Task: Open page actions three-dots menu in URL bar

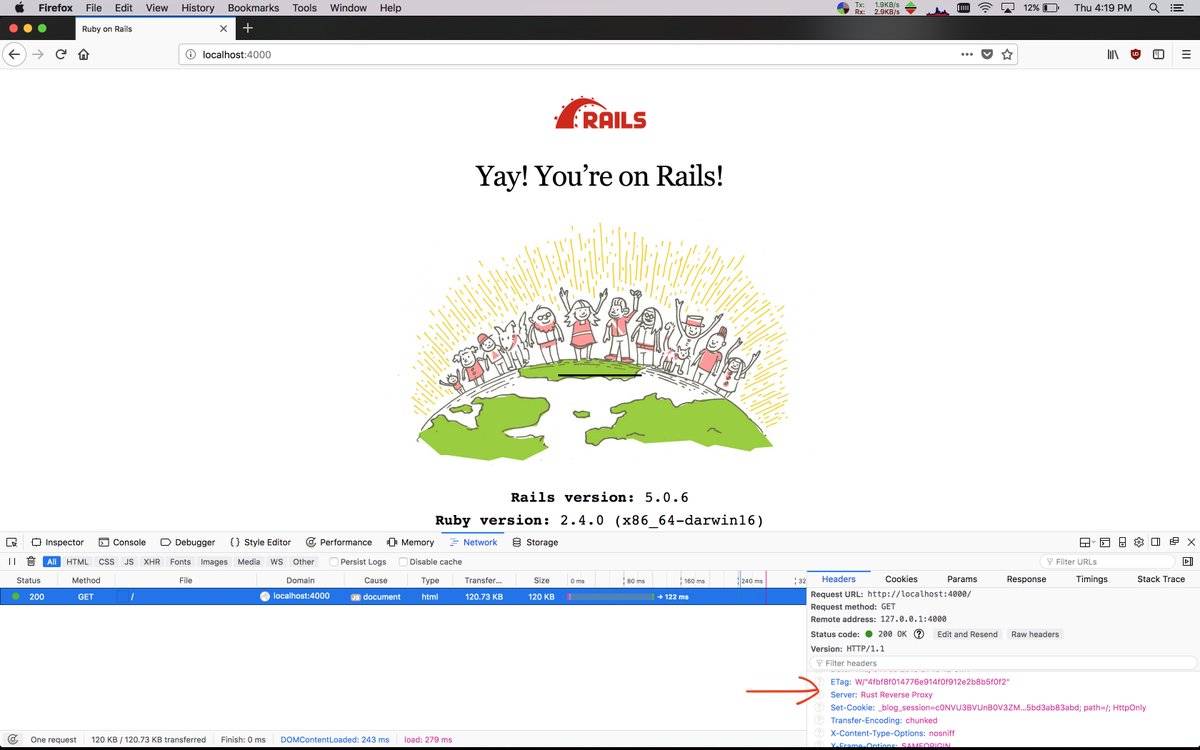Action: [x=966, y=54]
